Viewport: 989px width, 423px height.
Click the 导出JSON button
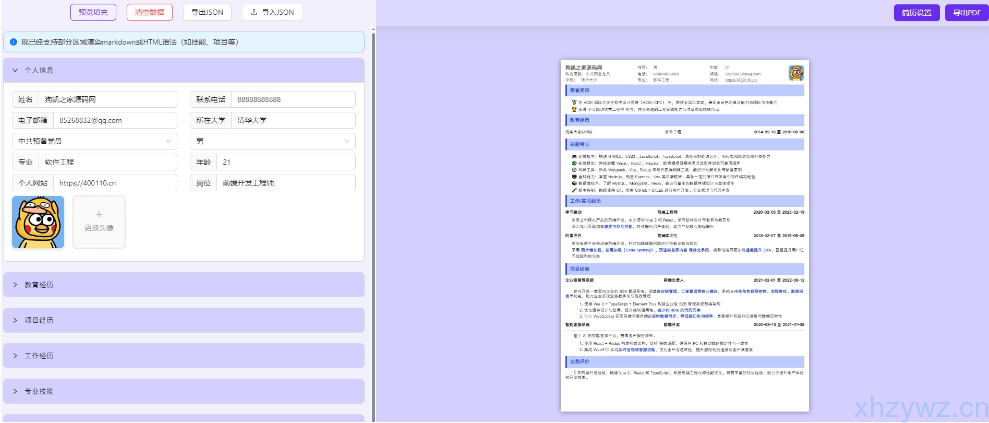click(207, 13)
